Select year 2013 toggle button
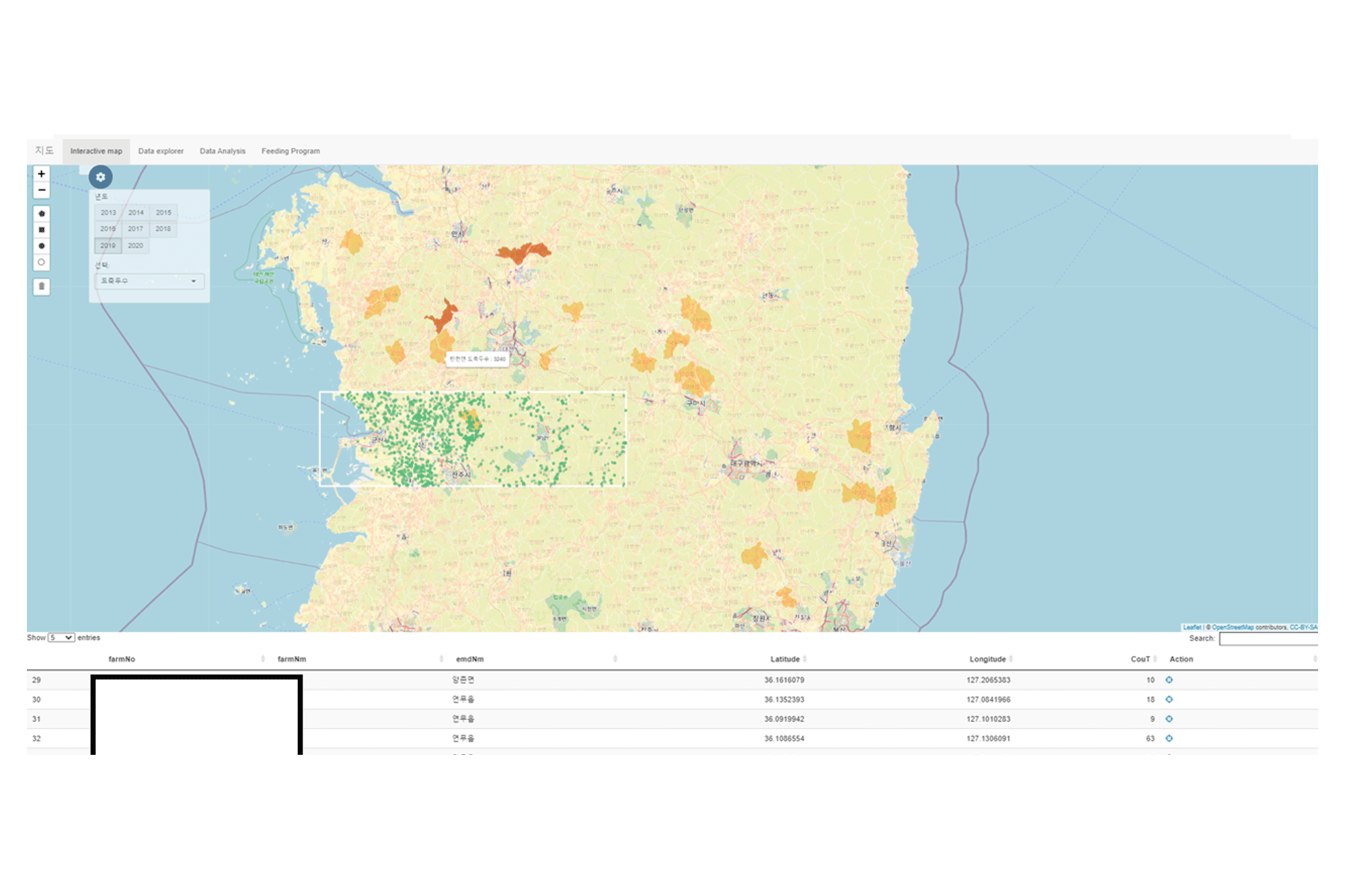 (x=108, y=212)
